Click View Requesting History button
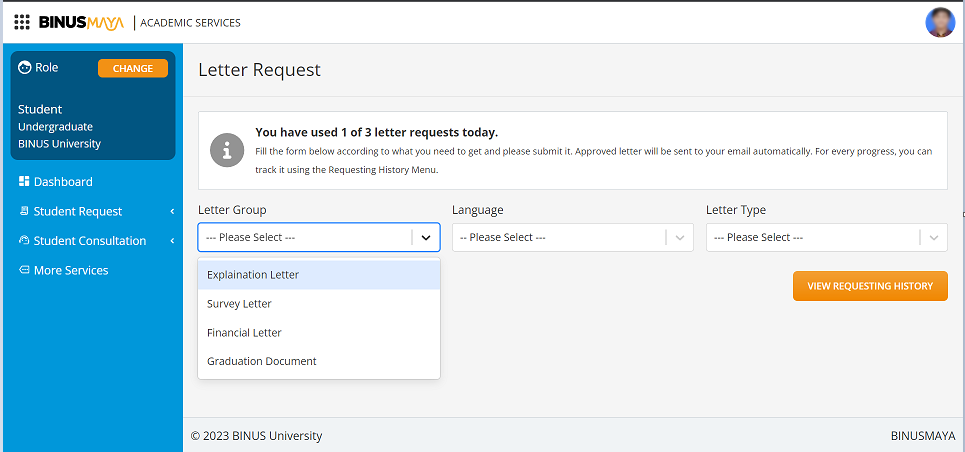The width and height of the screenshot is (965, 452). point(870,286)
